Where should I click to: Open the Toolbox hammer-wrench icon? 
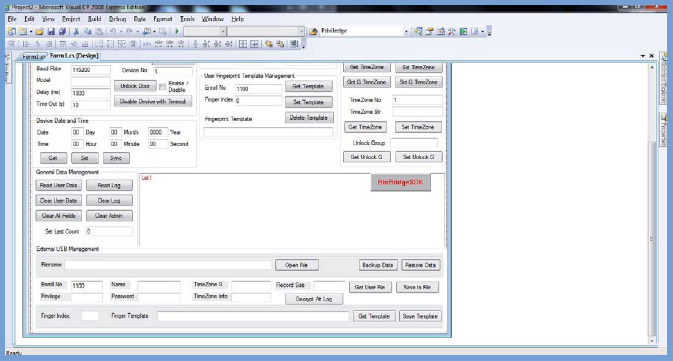click(x=452, y=31)
